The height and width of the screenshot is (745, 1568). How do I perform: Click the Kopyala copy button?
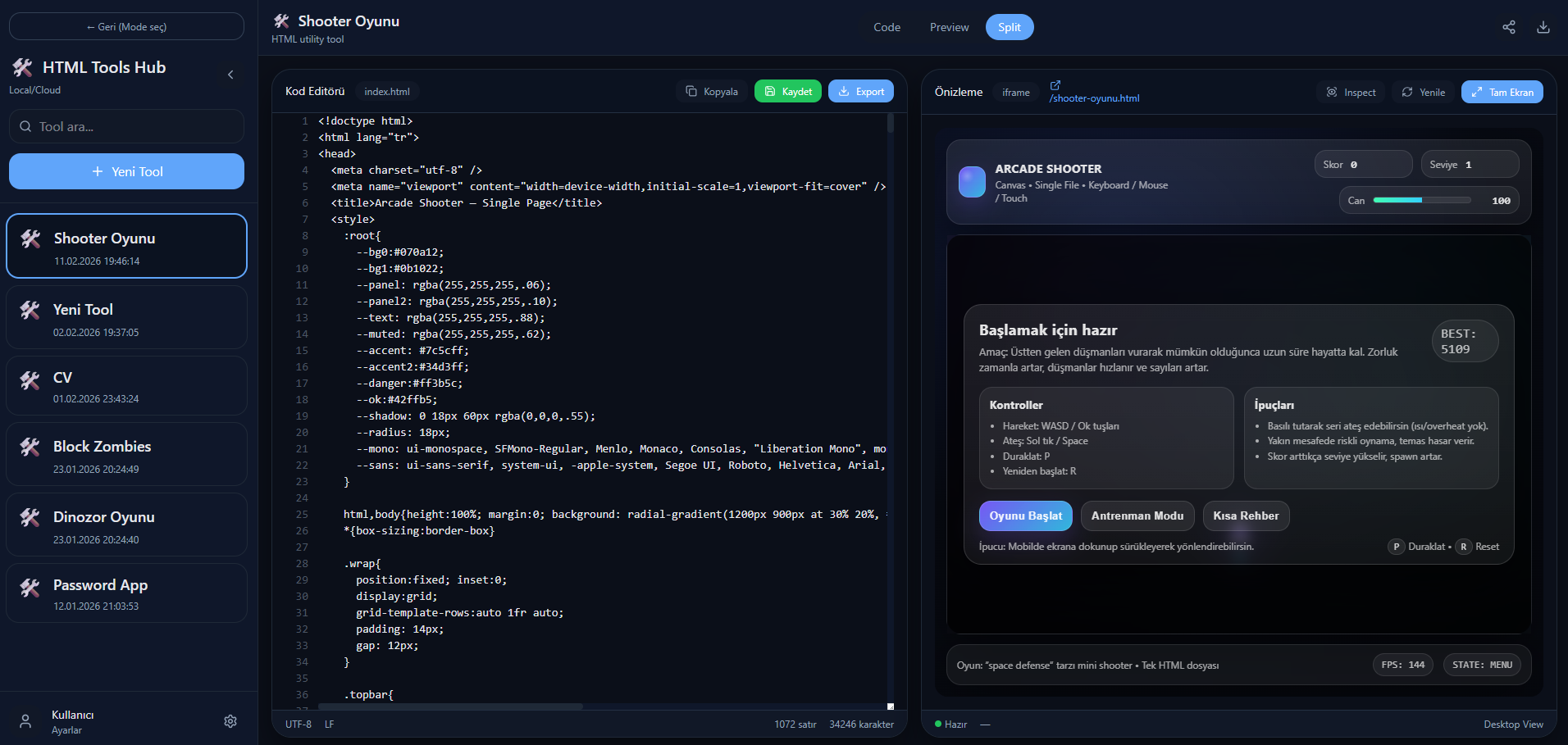tap(712, 92)
